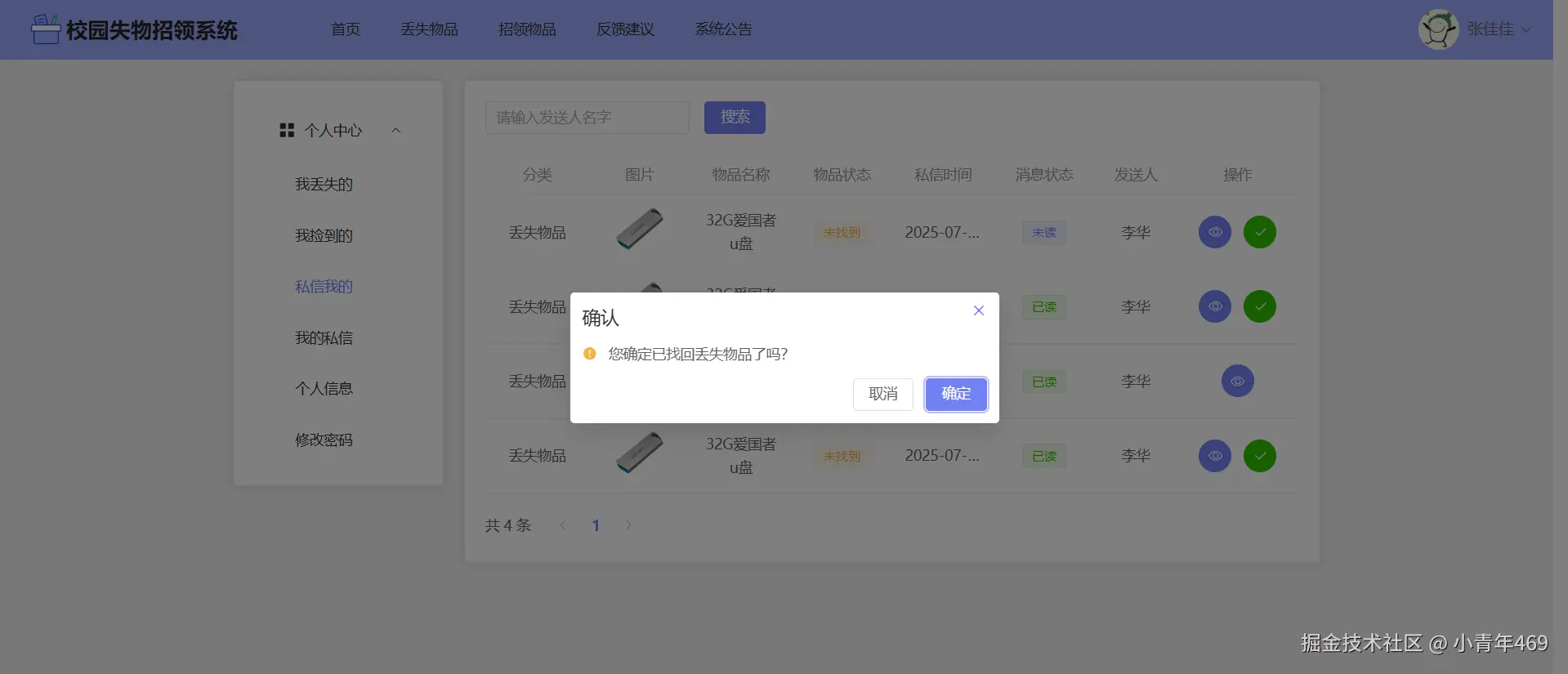The width and height of the screenshot is (1568, 674).
Task: Go to the previous page with the left arrow
Action: coord(563,525)
